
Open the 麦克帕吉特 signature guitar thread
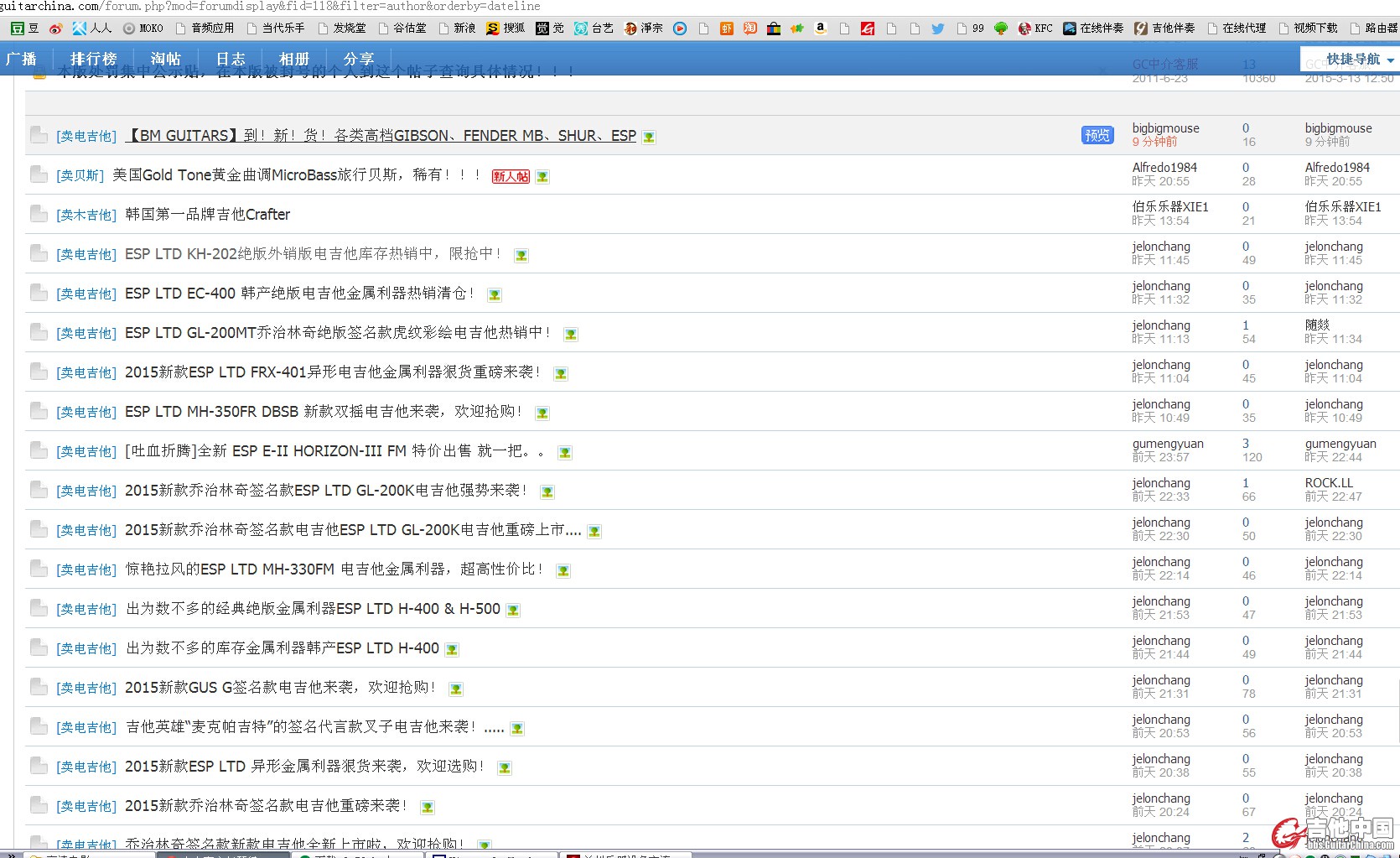pos(315,727)
